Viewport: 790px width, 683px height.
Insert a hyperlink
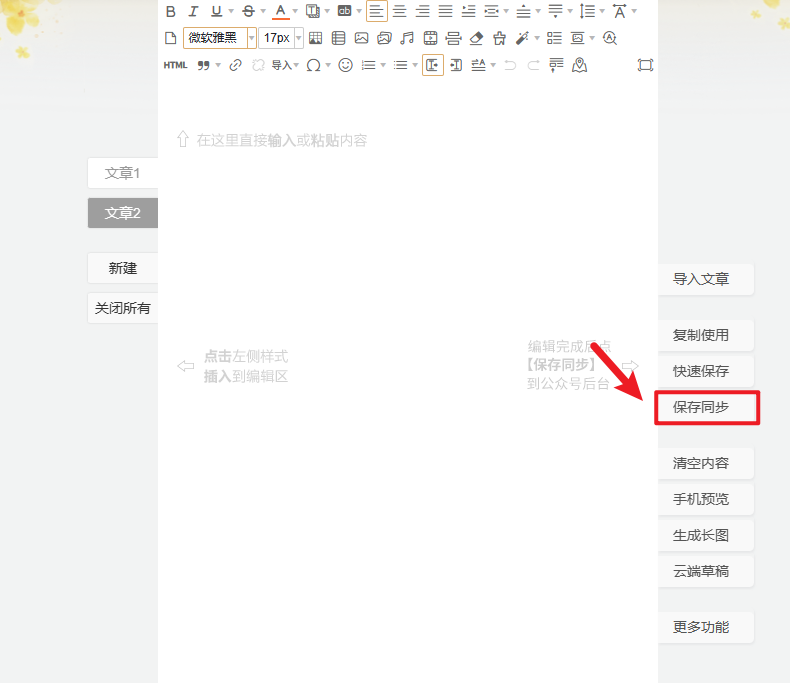[235, 65]
